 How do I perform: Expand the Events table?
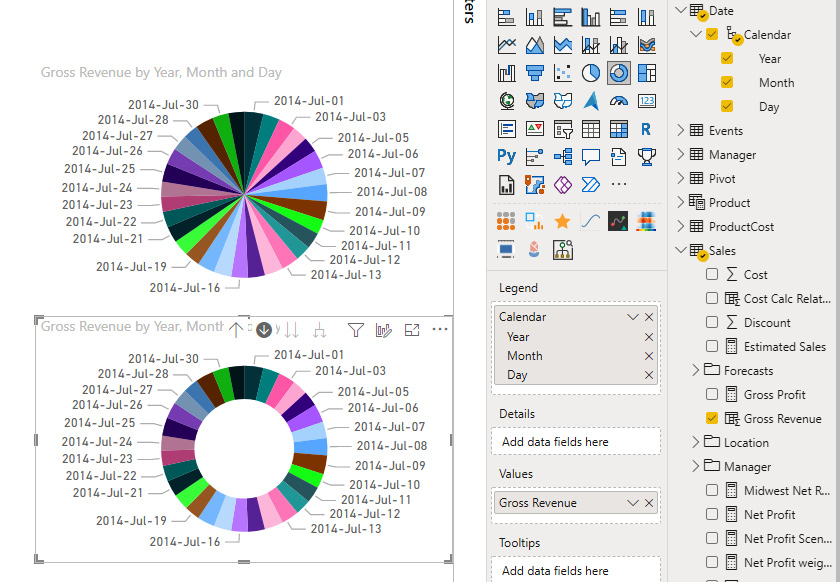point(682,130)
